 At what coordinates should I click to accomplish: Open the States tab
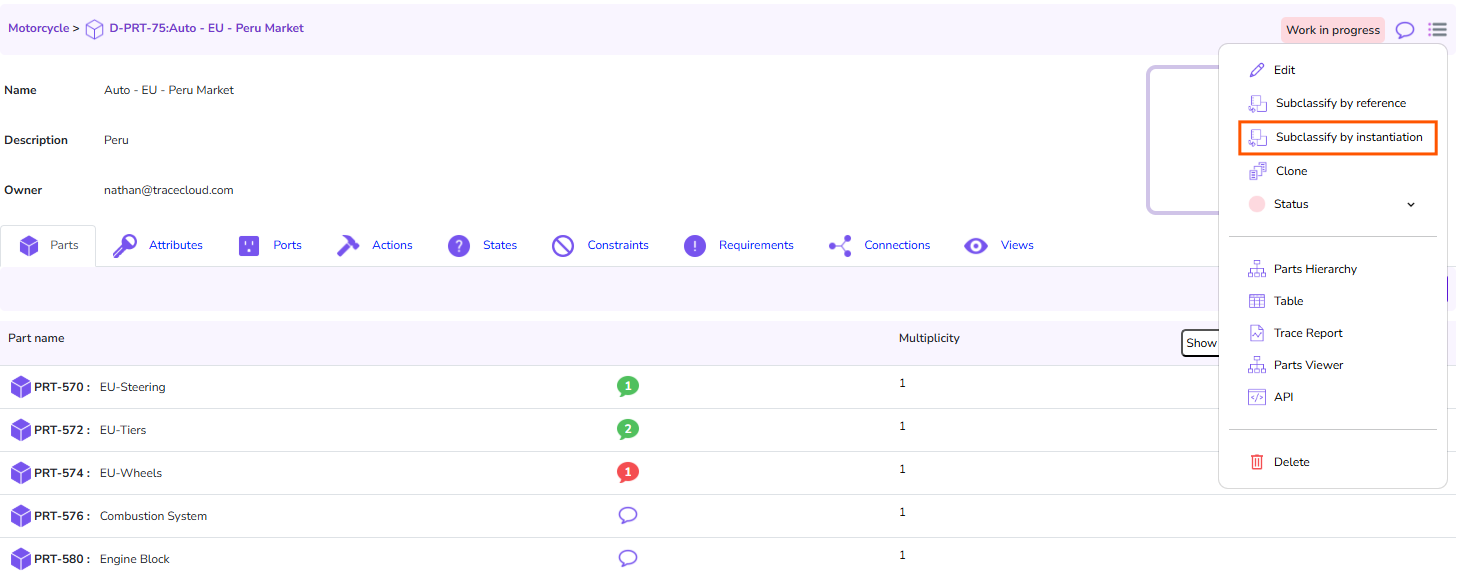(483, 245)
